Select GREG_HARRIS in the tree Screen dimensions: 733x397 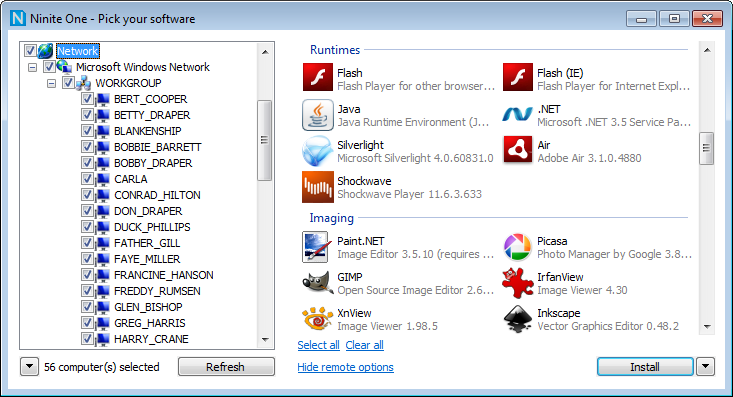tap(150, 323)
